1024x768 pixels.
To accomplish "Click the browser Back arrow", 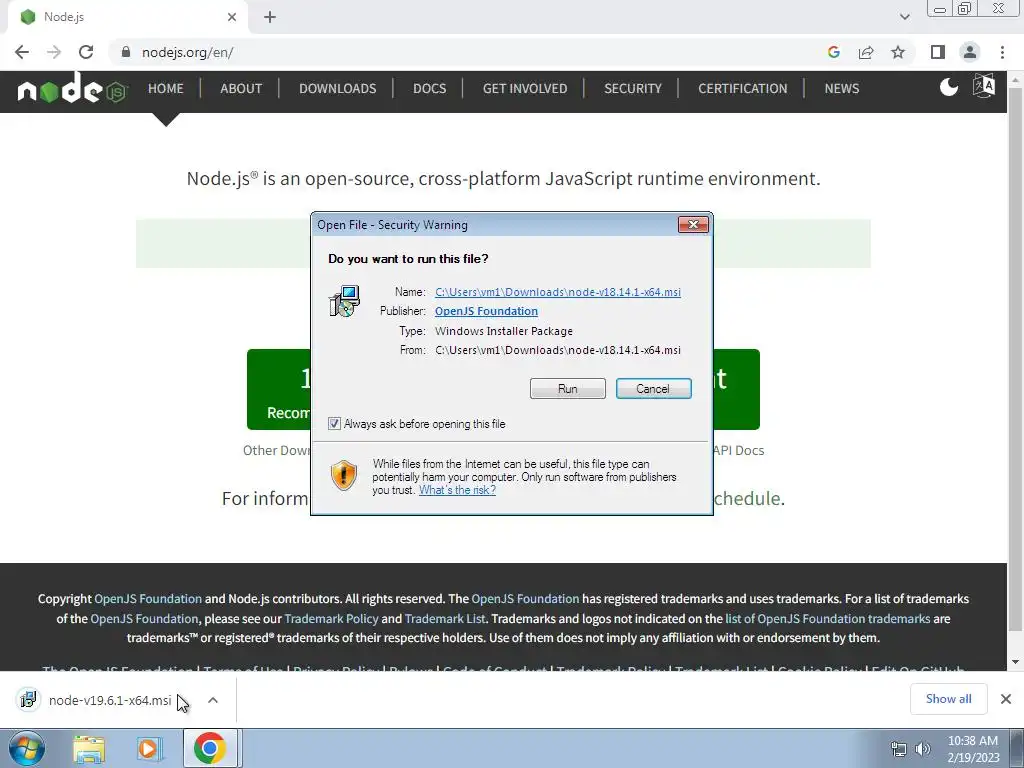I will point(22,52).
